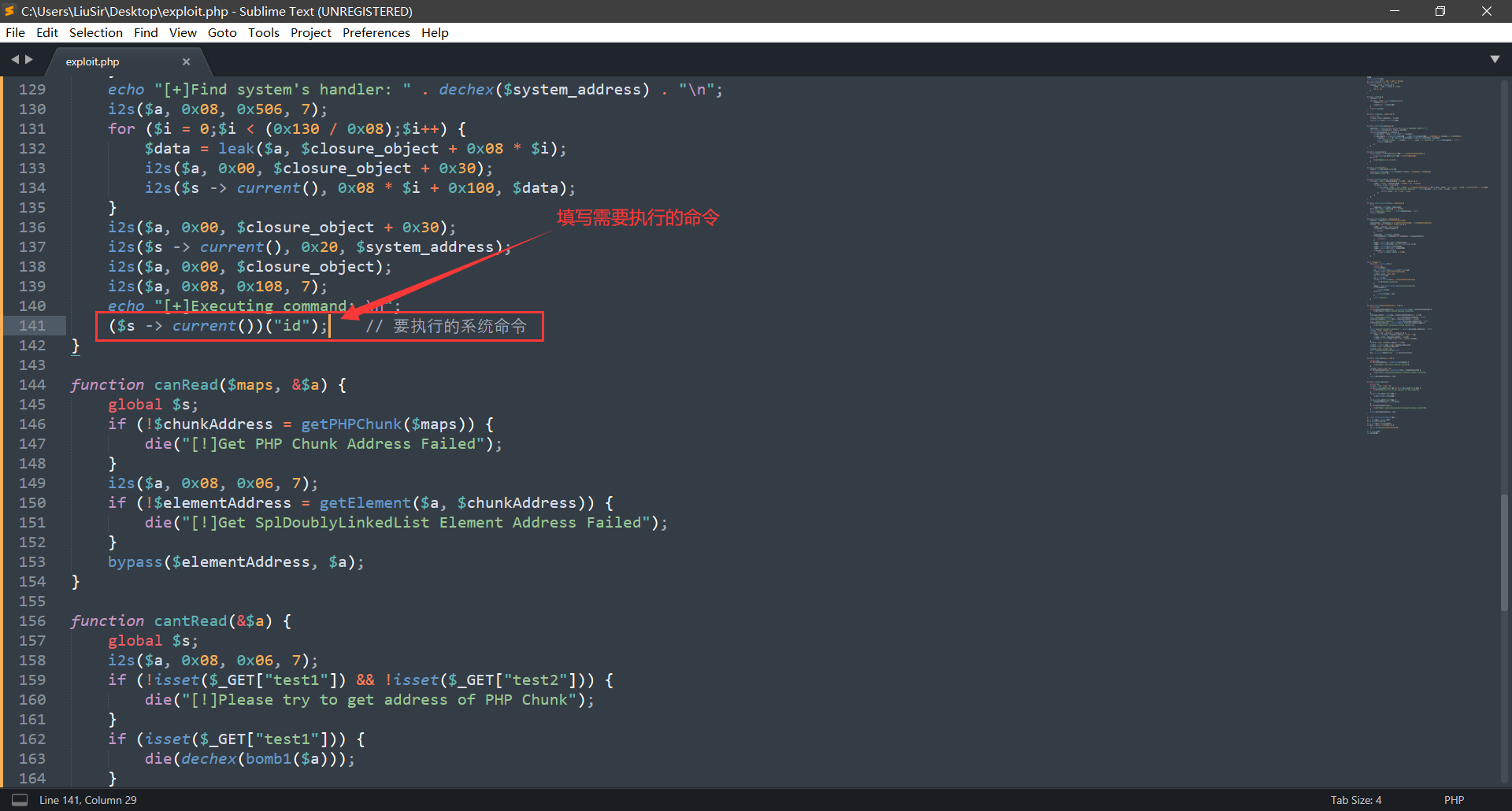Viewport: 1512px width, 811px height.
Task: Click line number 129 in gutter
Action: [32, 90]
